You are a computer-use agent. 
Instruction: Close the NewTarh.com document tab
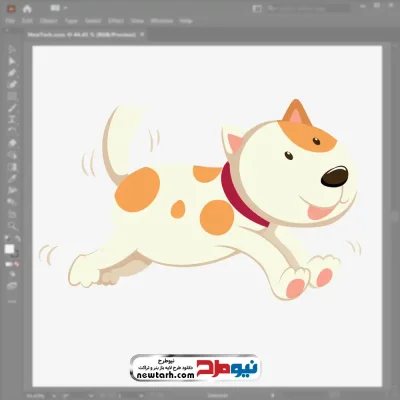tap(142, 34)
